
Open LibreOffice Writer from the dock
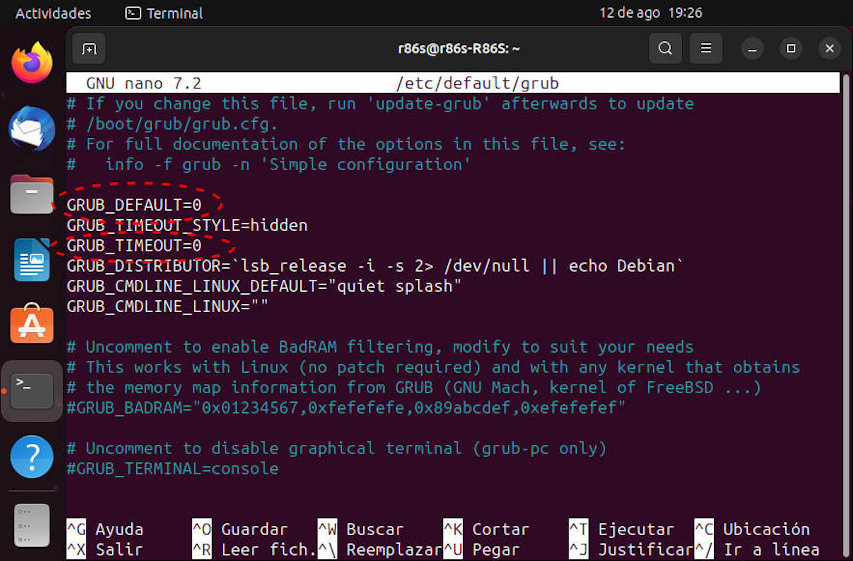pyautogui.click(x=32, y=260)
